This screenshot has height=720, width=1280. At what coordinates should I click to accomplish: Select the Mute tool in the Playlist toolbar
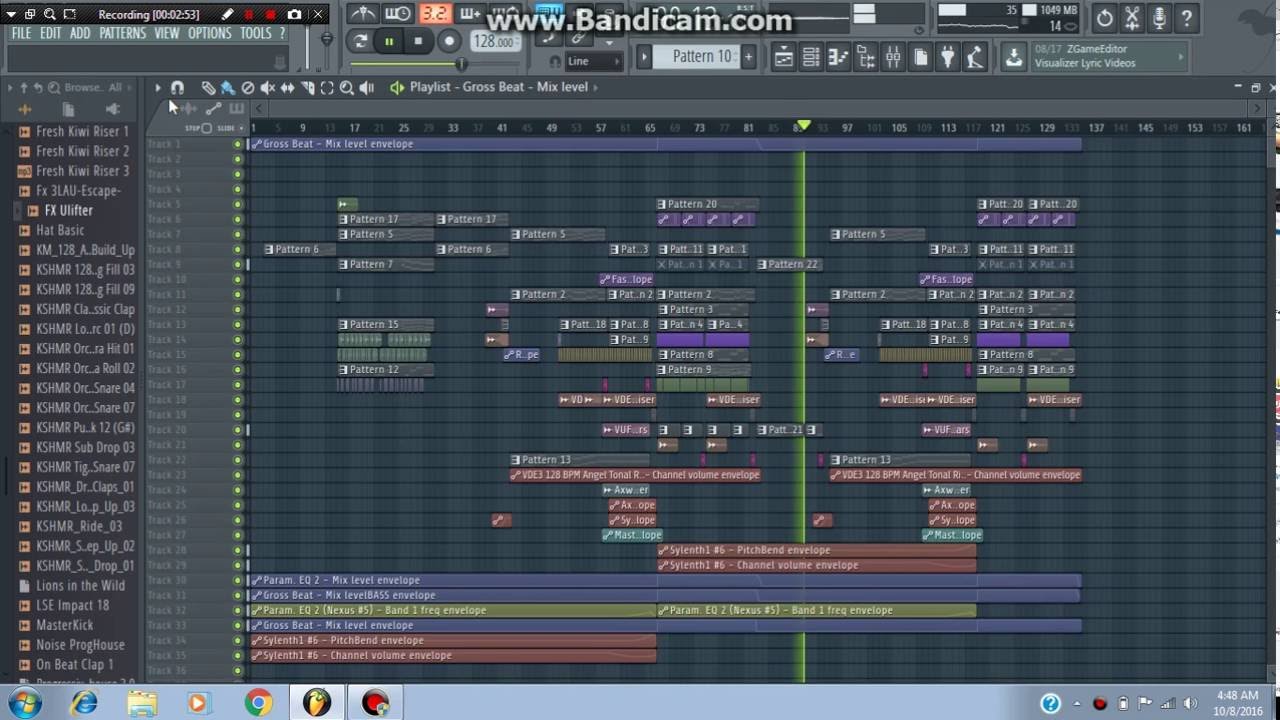[x=267, y=87]
